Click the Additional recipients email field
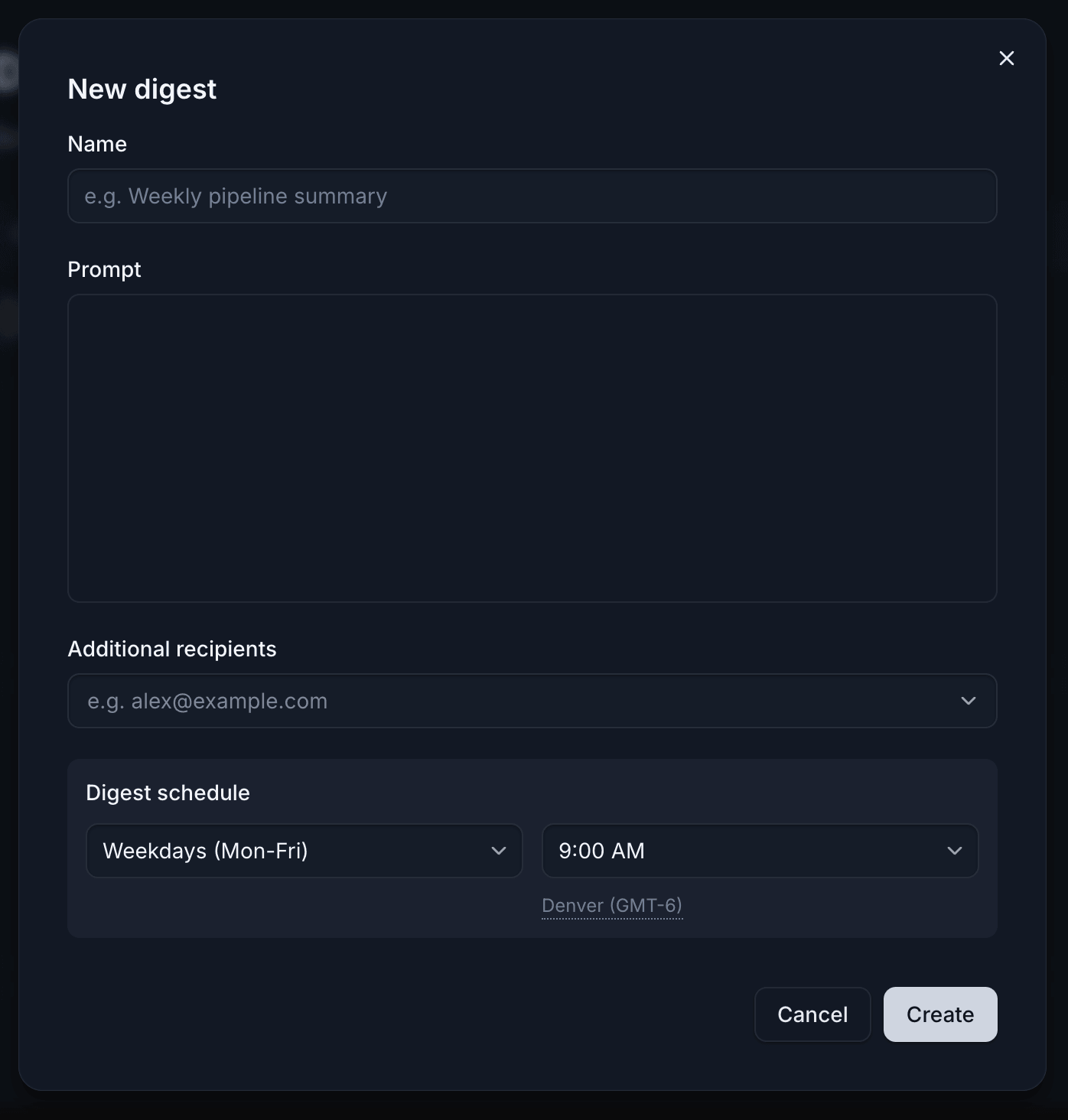 [532, 701]
